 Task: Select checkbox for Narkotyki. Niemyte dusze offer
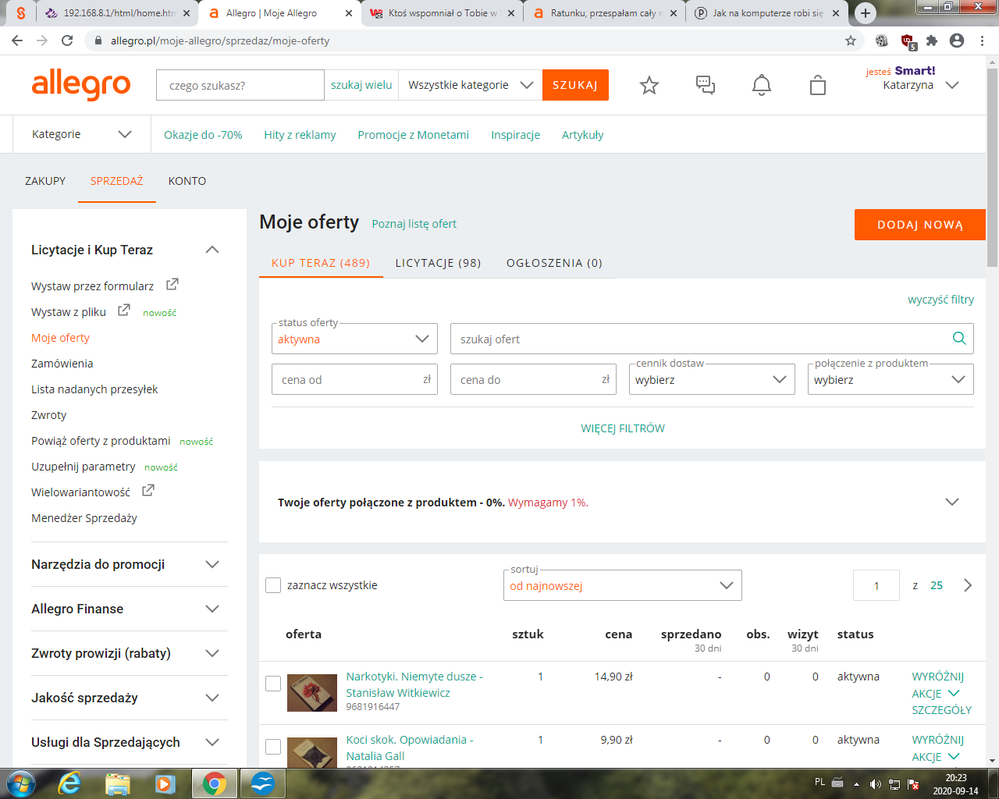point(273,684)
